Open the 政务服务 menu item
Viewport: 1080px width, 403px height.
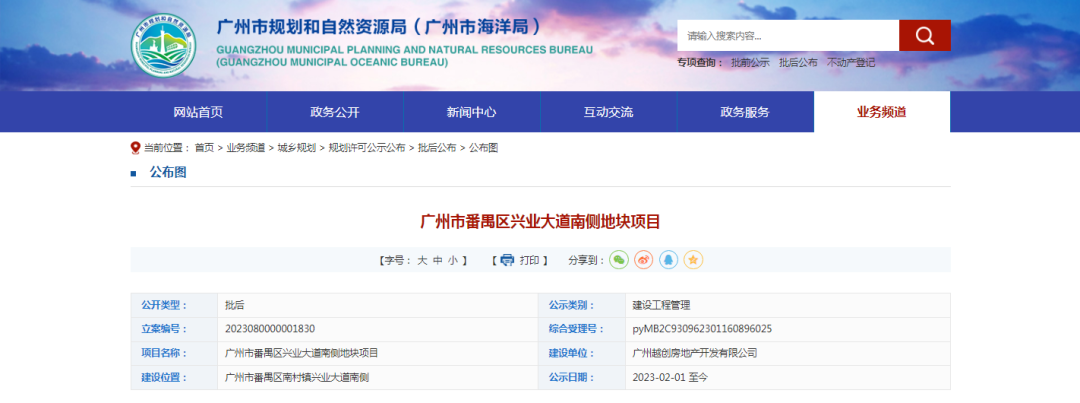pyautogui.click(x=745, y=112)
